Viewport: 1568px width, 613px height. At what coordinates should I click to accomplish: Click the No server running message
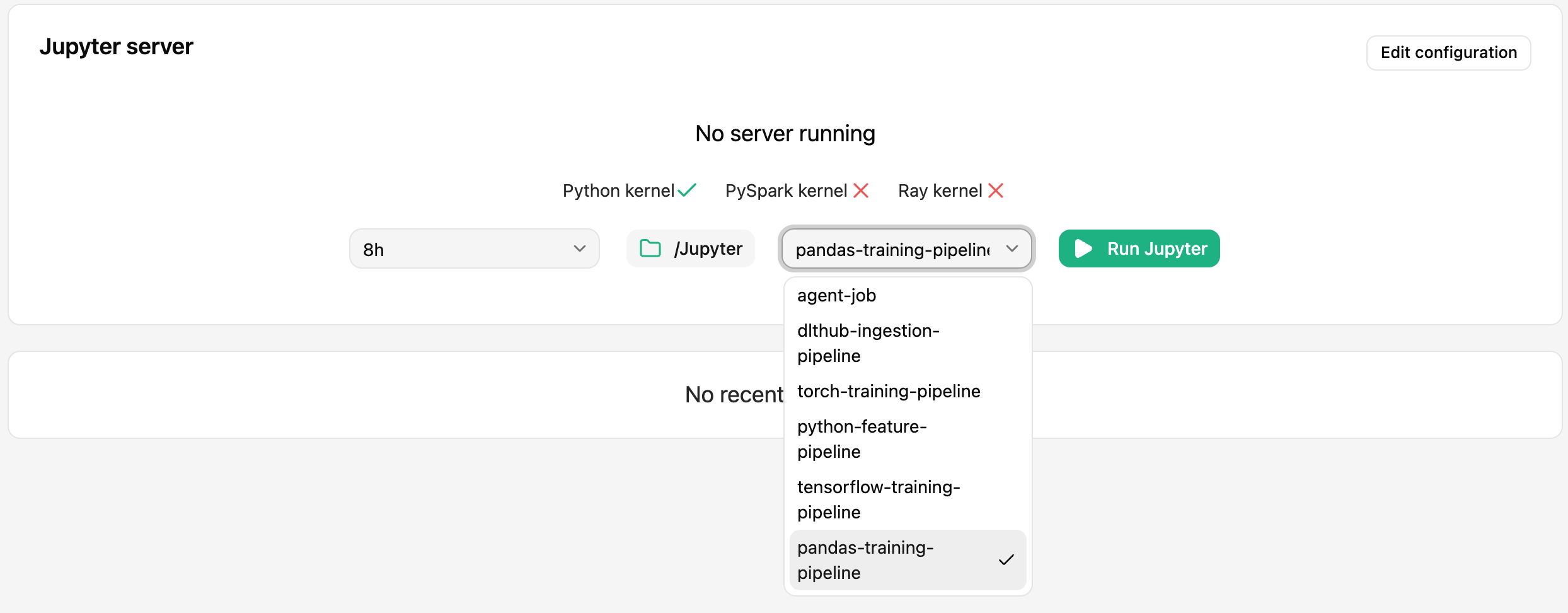785,134
